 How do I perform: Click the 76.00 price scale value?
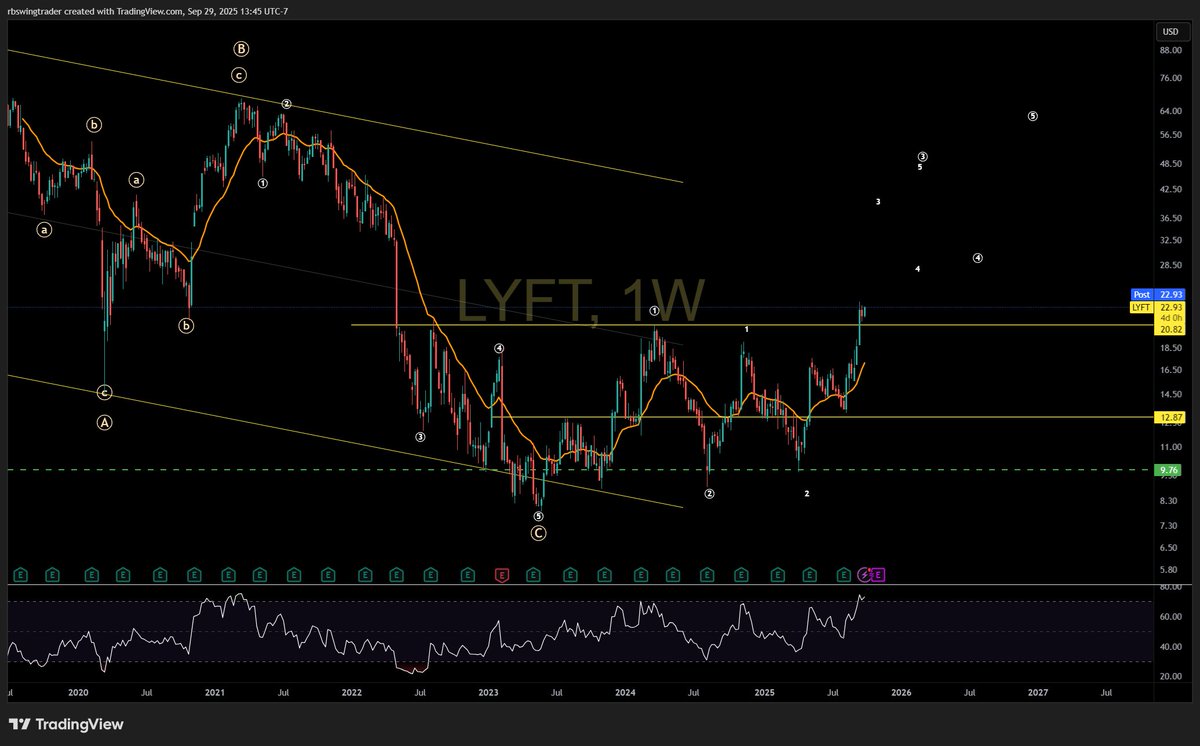pos(1170,78)
